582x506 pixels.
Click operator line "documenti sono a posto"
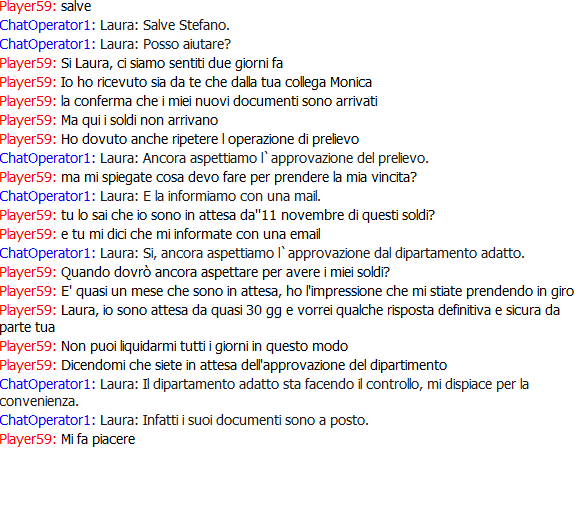[x=184, y=420]
